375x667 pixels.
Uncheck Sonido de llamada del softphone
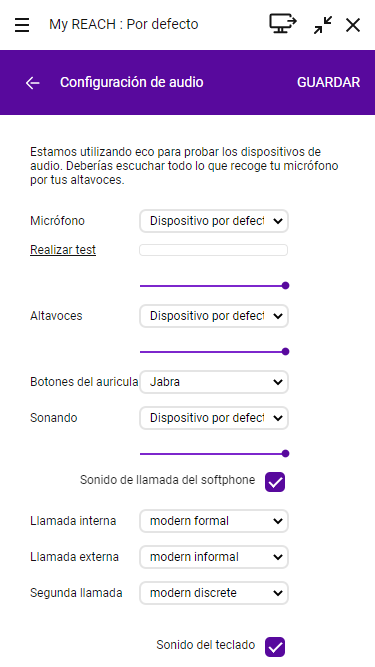[x=275, y=482]
